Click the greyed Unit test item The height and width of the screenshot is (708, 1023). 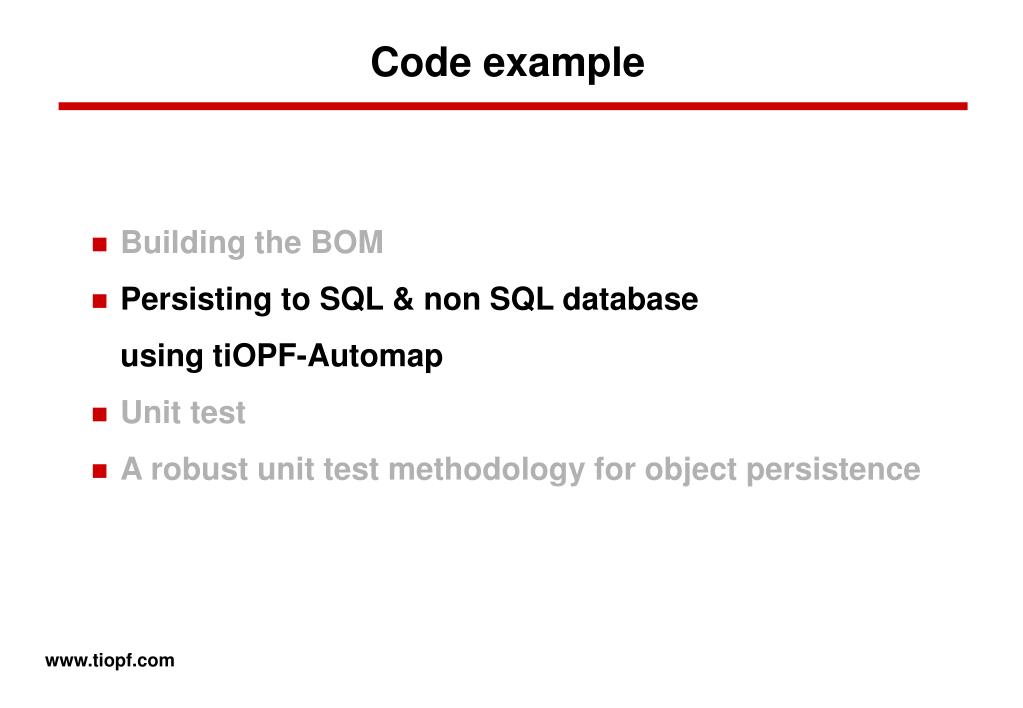tap(183, 412)
